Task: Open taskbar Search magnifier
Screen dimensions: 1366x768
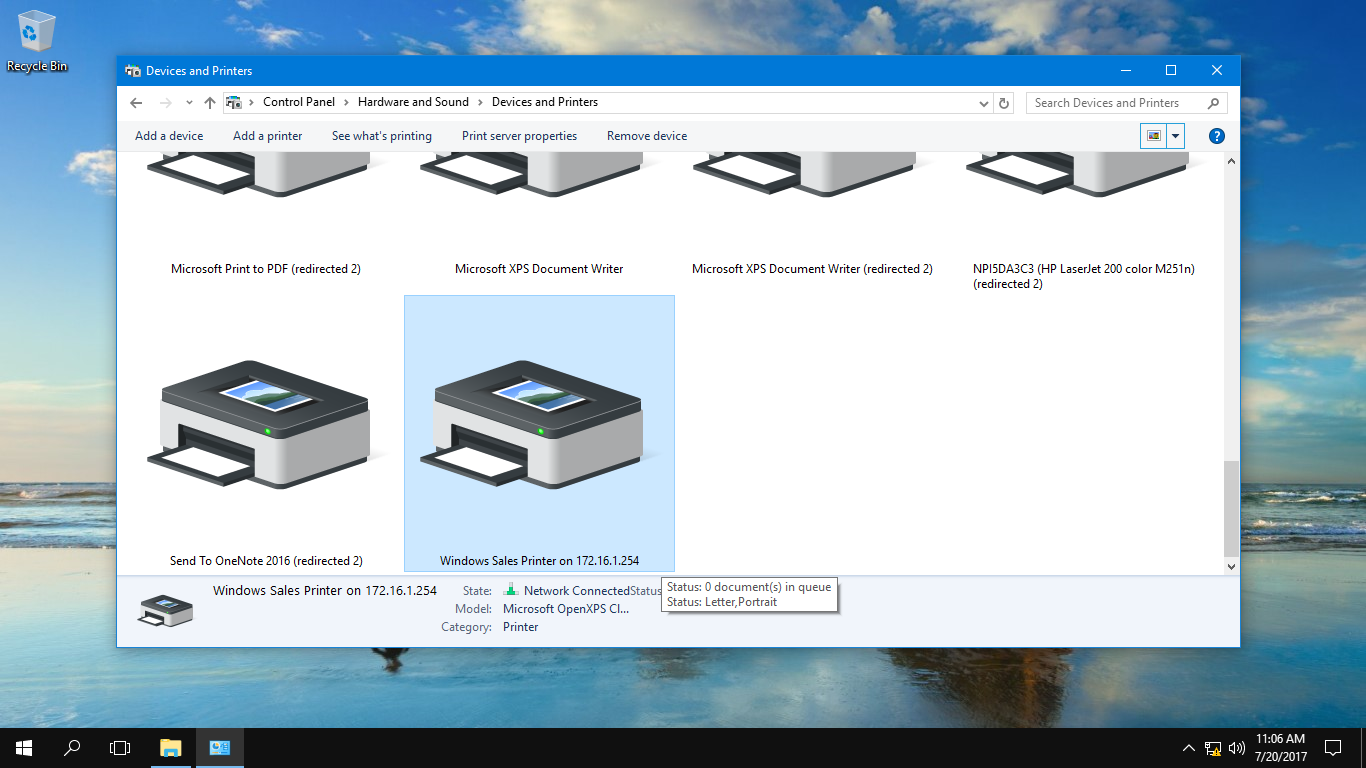Action: (72, 748)
